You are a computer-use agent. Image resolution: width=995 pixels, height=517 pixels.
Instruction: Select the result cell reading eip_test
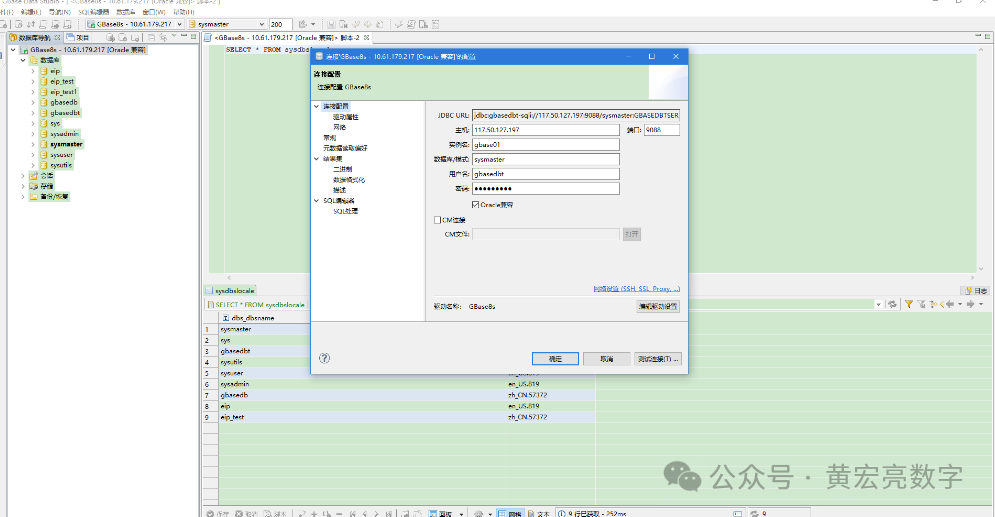click(x=362, y=417)
